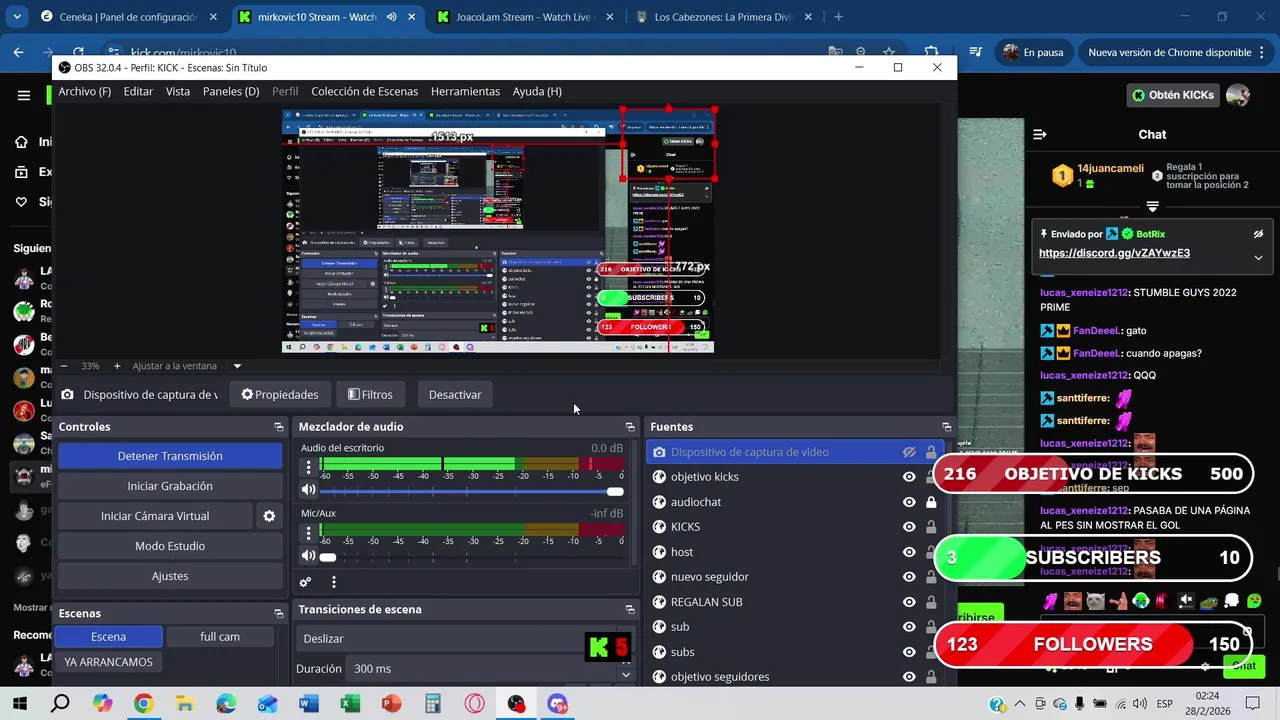
Task: Show the Dispositivo de captura de video source
Action: click(x=909, y=452)
